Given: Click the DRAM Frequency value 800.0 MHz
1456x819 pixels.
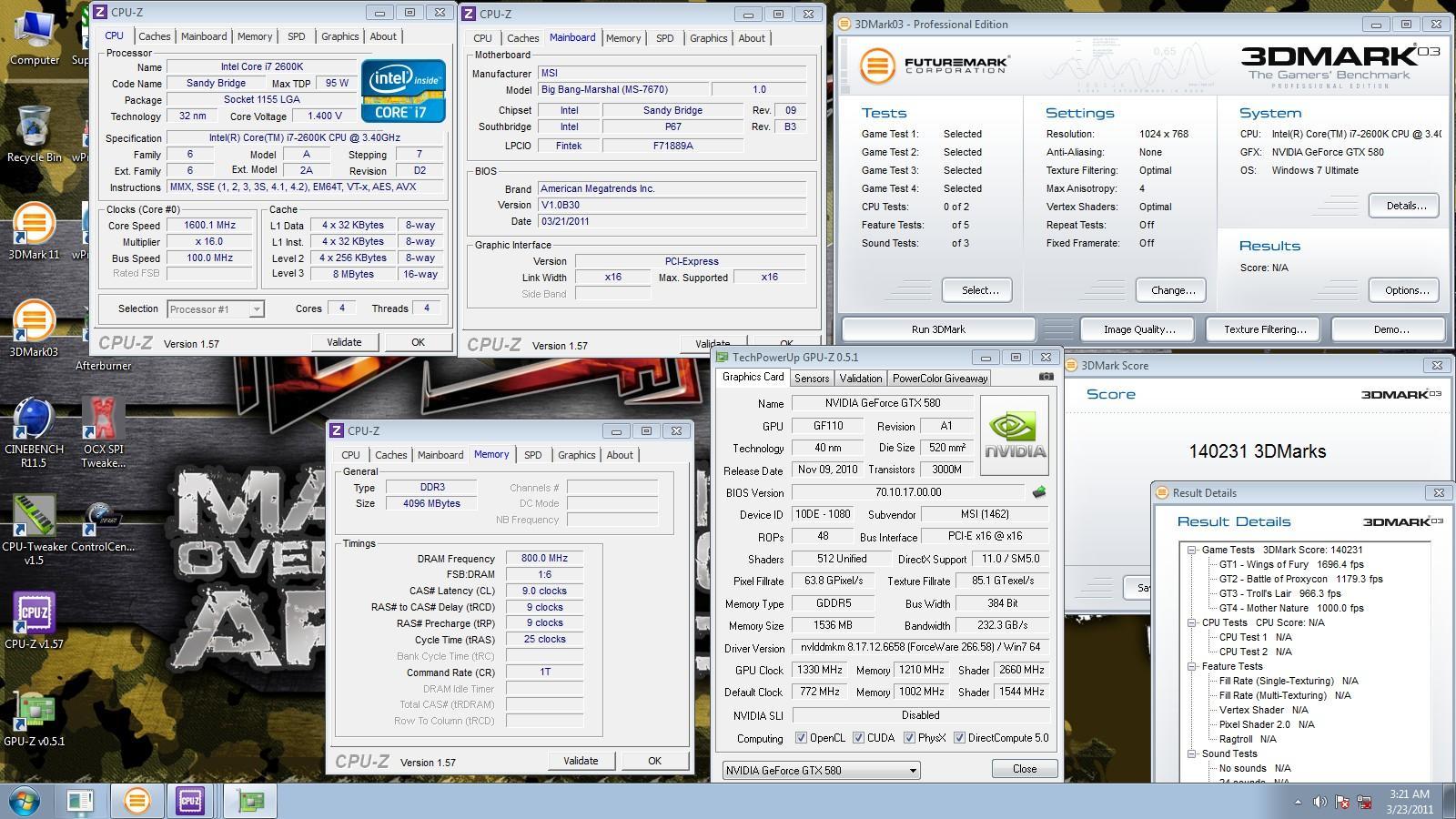Looking at the screenshot, I should click(x=544, y=559).
